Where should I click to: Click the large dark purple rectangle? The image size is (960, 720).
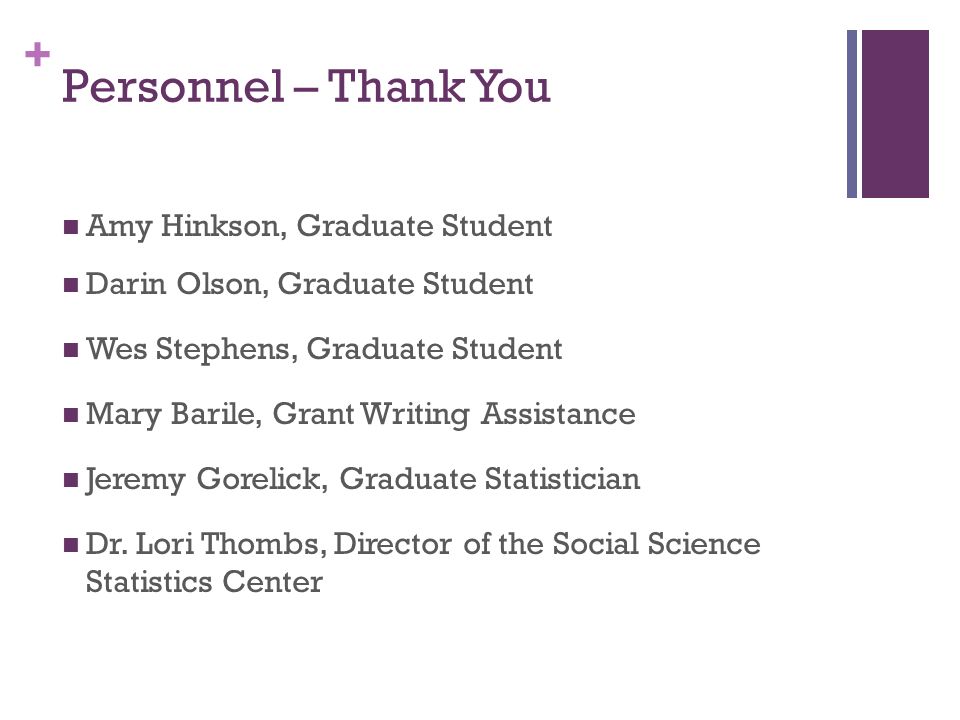click(895, 114)
